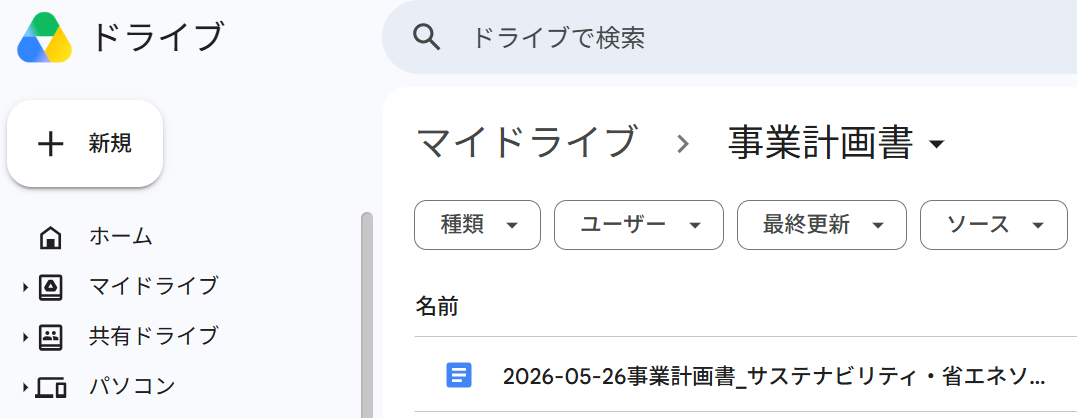Open the 最終更新 filter dropdown
1077x418 pixels.
click(821, 224)
